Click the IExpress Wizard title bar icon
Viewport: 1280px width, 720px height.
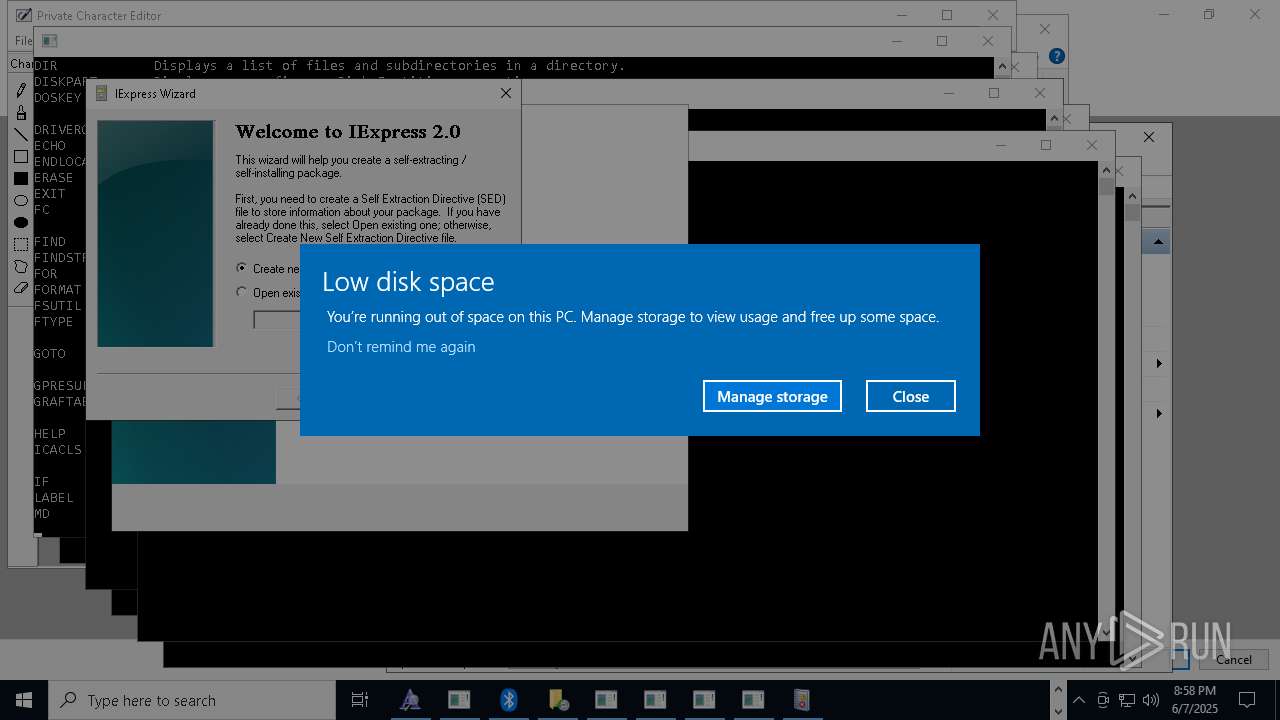[x=102, y=93]
